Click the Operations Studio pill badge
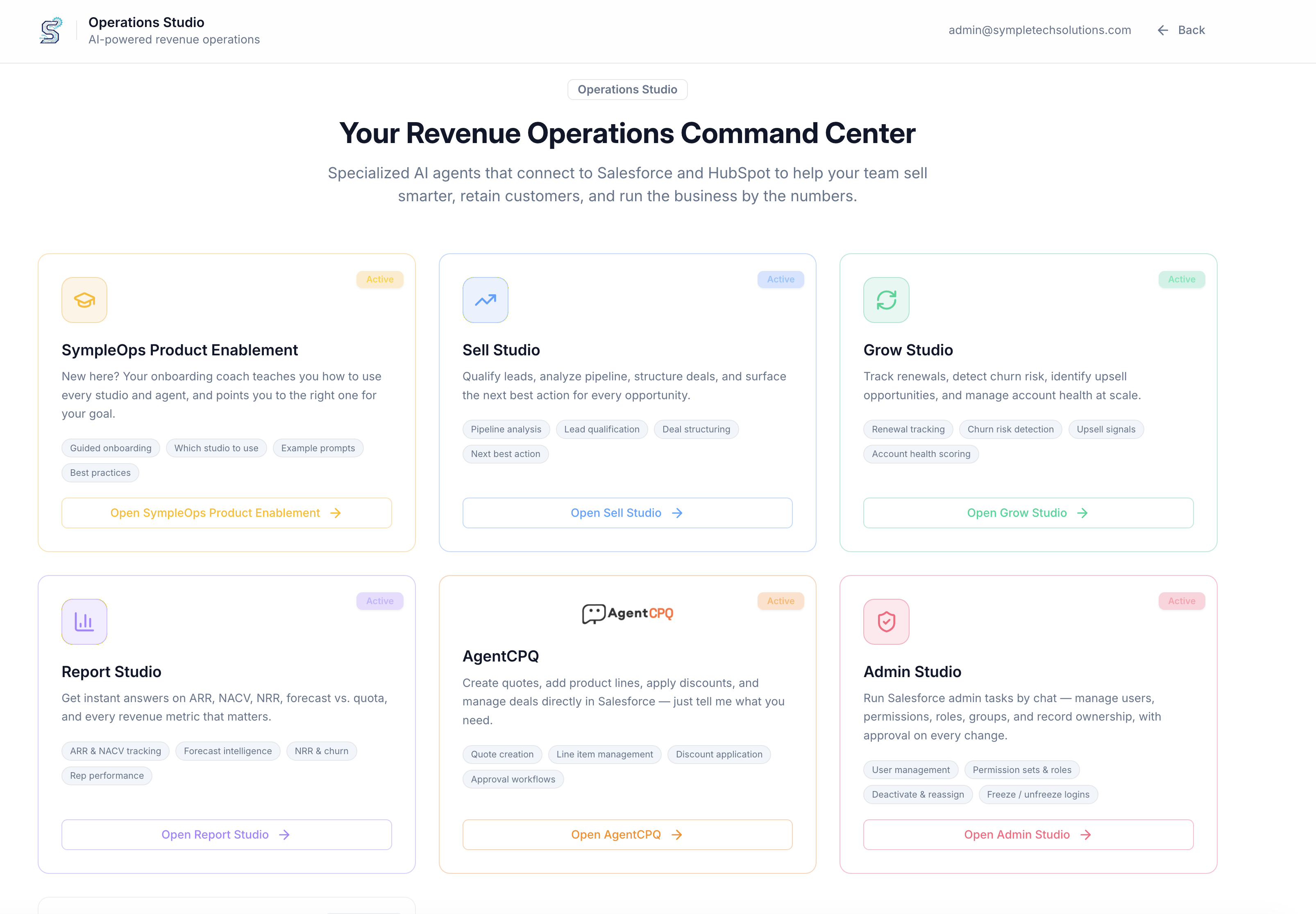Screen dimensions: 1316x914 point(627,89)
